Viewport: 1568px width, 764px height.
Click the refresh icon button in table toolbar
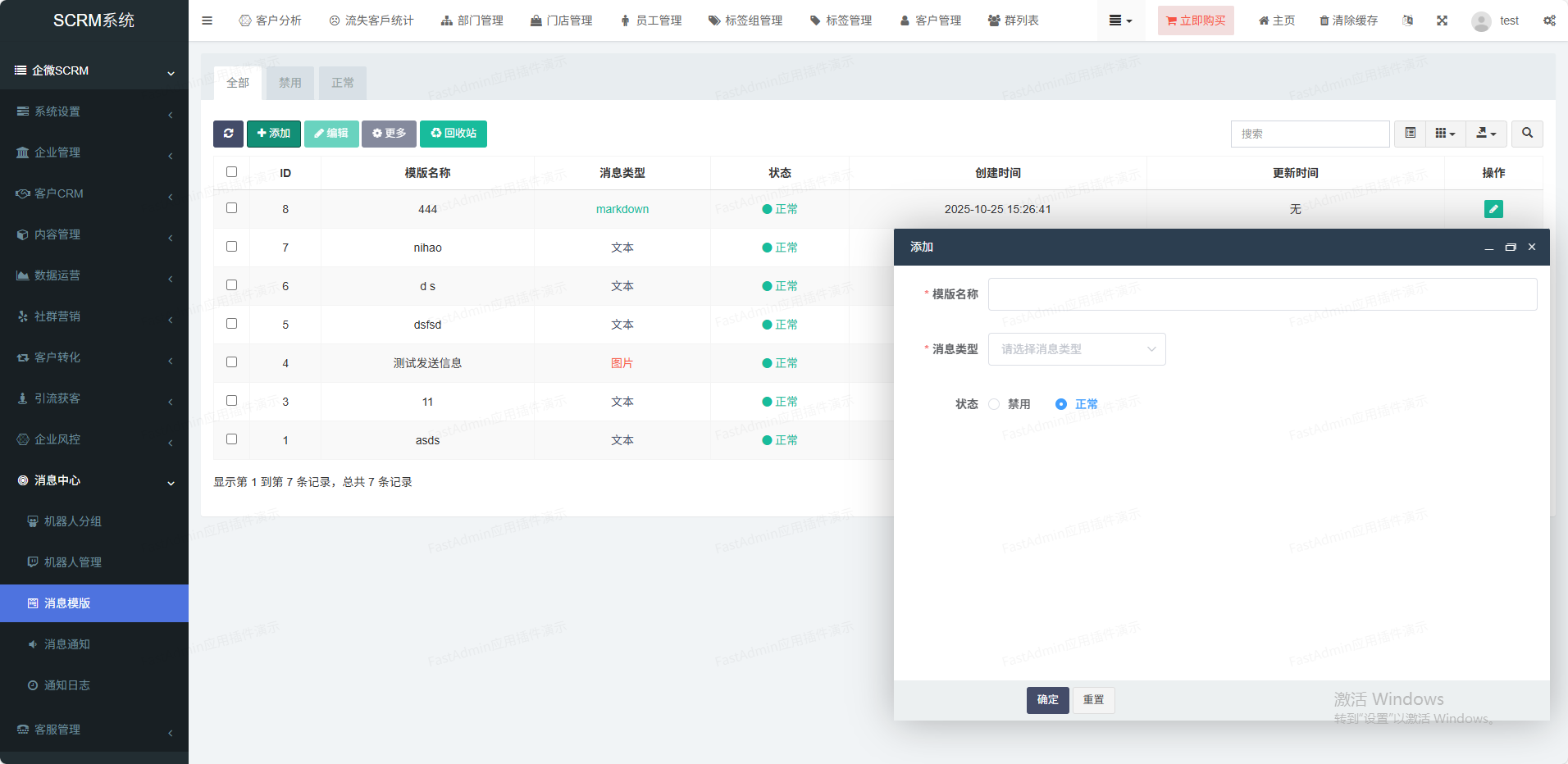point(228,134)
